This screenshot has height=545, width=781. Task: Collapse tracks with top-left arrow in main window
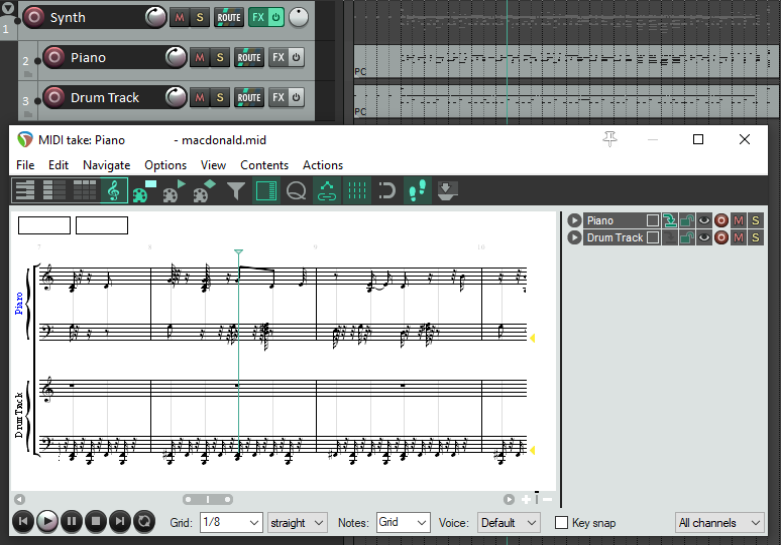tap(8, 7)
